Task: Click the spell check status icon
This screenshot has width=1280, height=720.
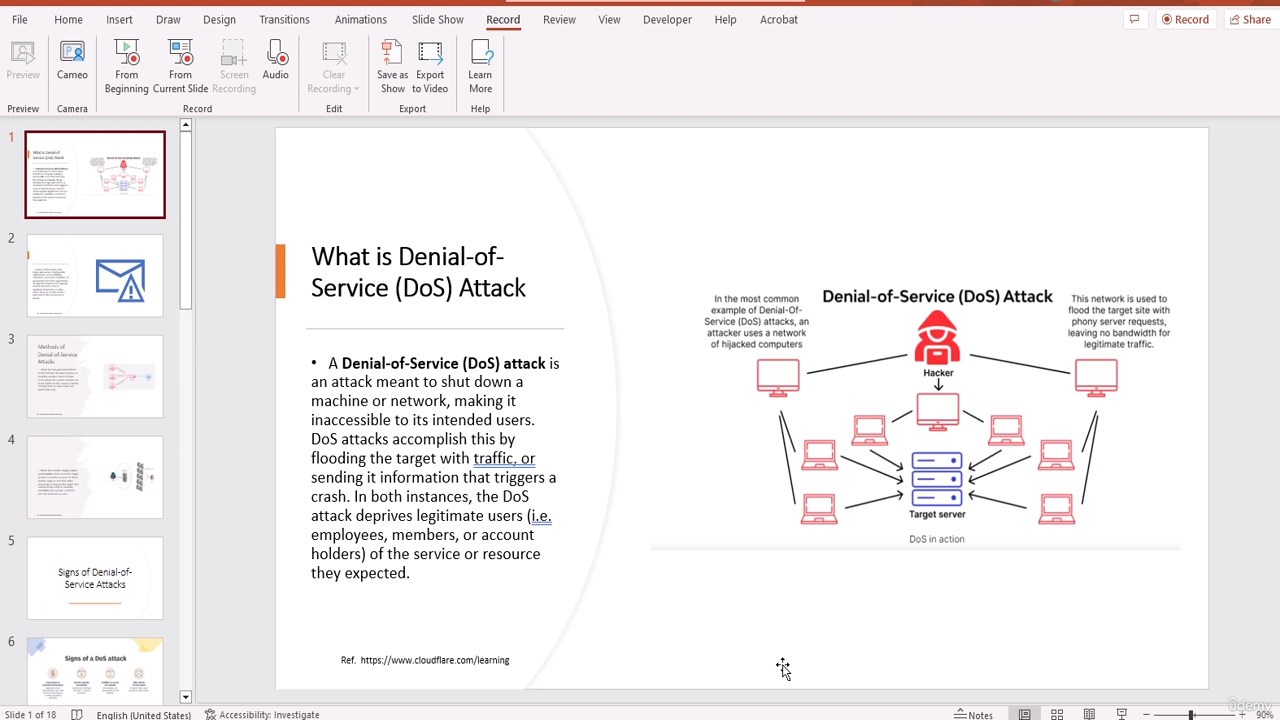Action: coord(77,714)
